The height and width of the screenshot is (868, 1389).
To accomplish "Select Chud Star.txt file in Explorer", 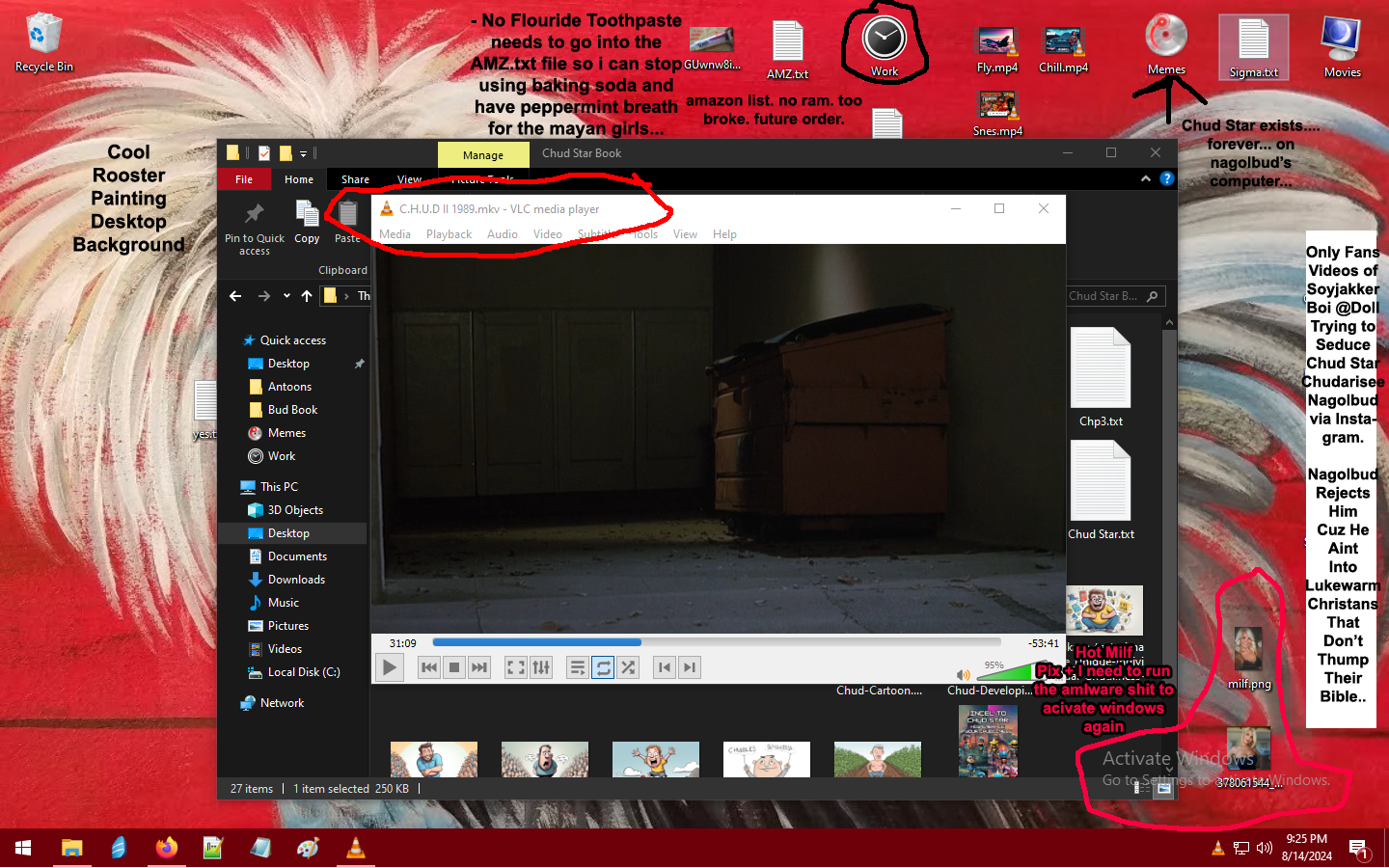I will [1101, 491].
